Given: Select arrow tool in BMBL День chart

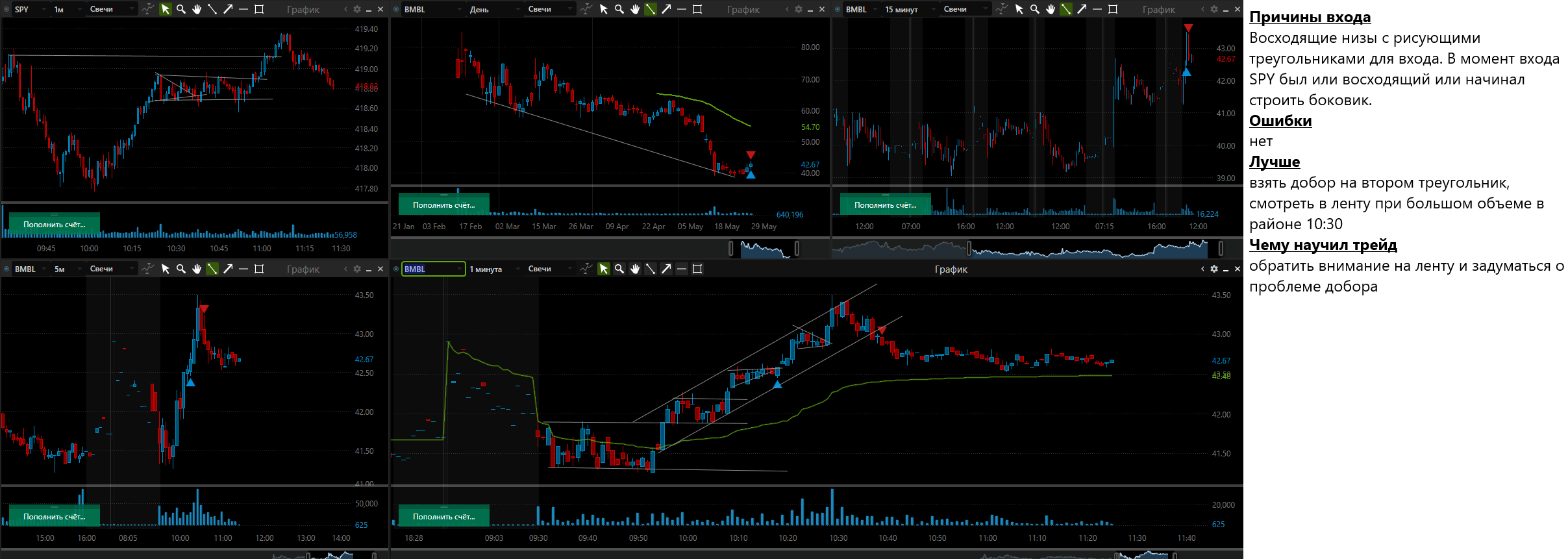Looking at the screenshot, I should (666, 9).
